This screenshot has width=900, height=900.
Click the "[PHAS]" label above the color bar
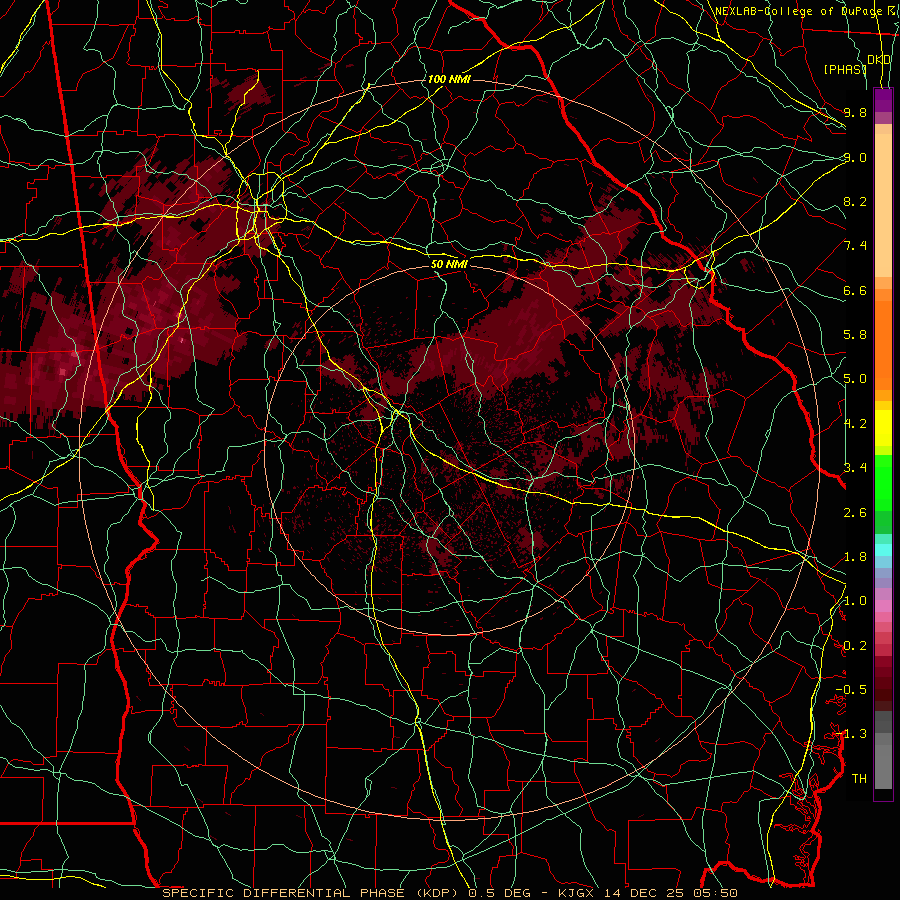(845, 69)
